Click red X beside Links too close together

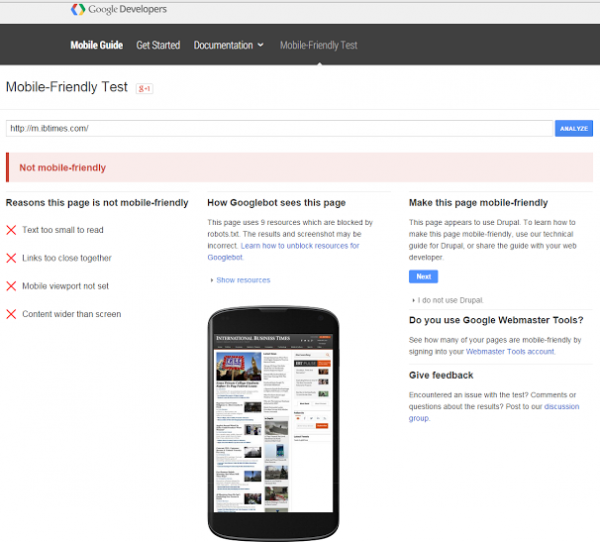click(x=11, y=258)
